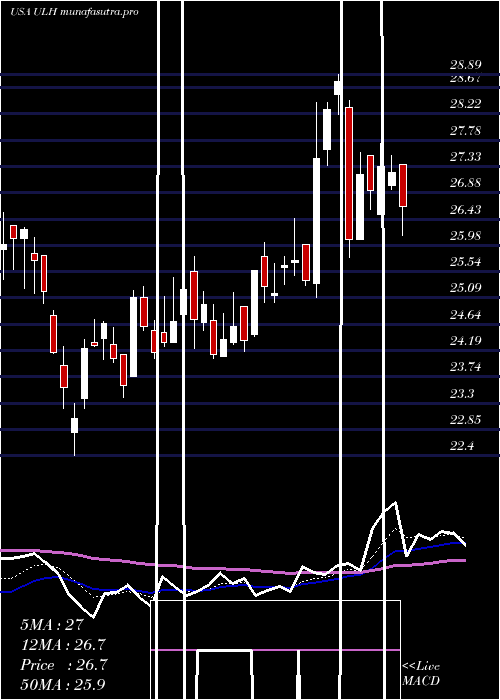This screenshot has width=500, height=700.
Task: Click the 27.78 price axis label
Action: point(465,130)
